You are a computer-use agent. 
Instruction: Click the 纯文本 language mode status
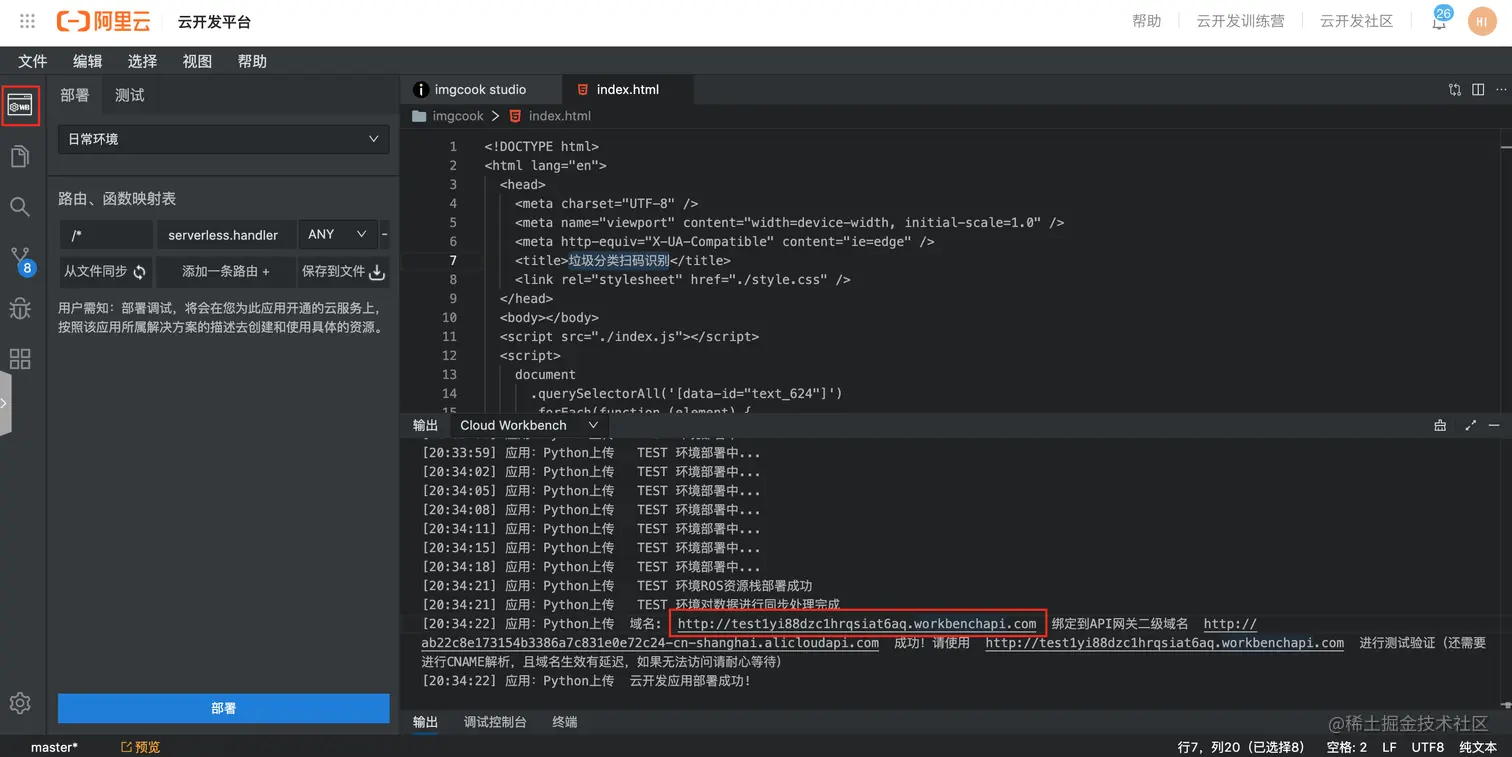(1478, 747)
